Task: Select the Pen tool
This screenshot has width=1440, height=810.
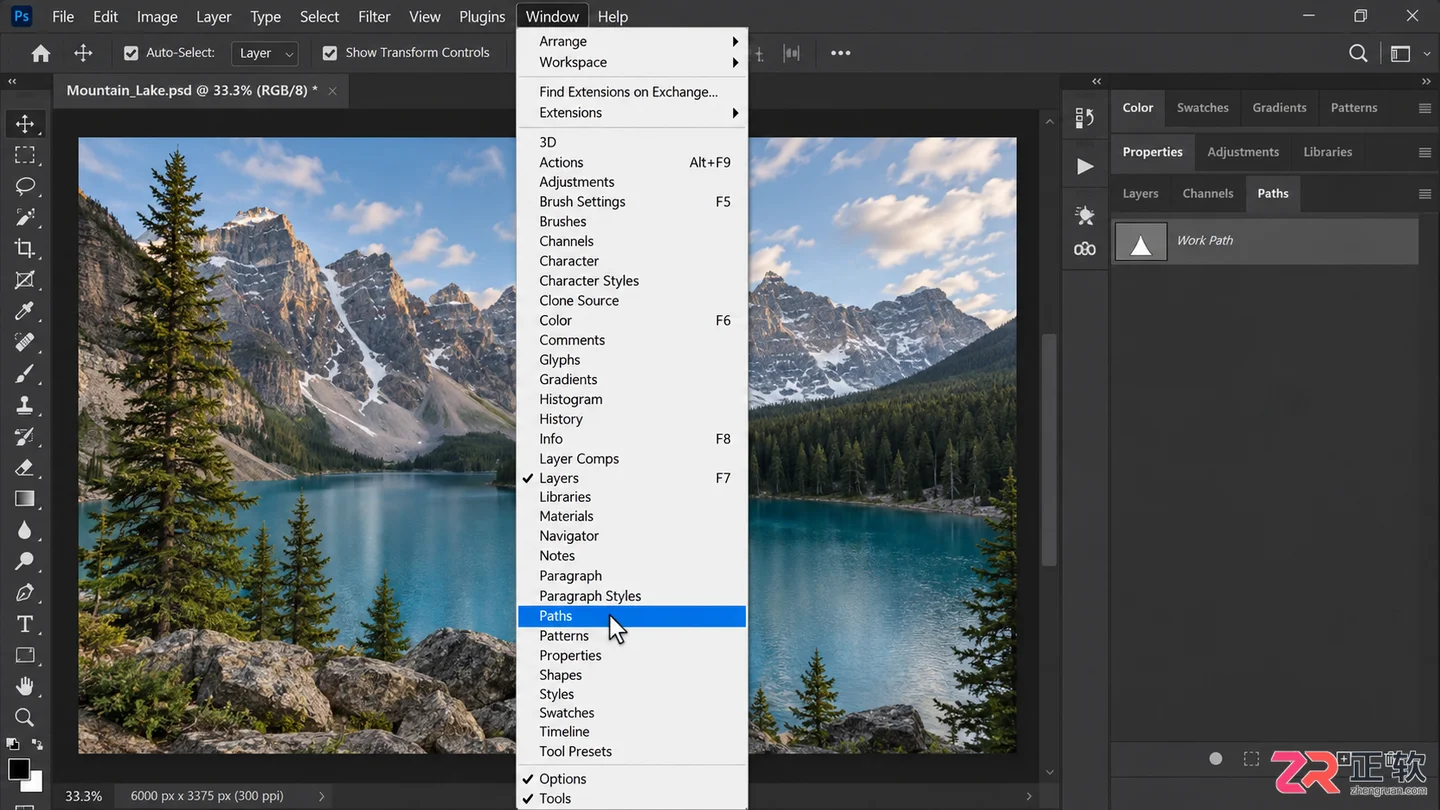Action: pyautogui.click(x=25, y=592)
